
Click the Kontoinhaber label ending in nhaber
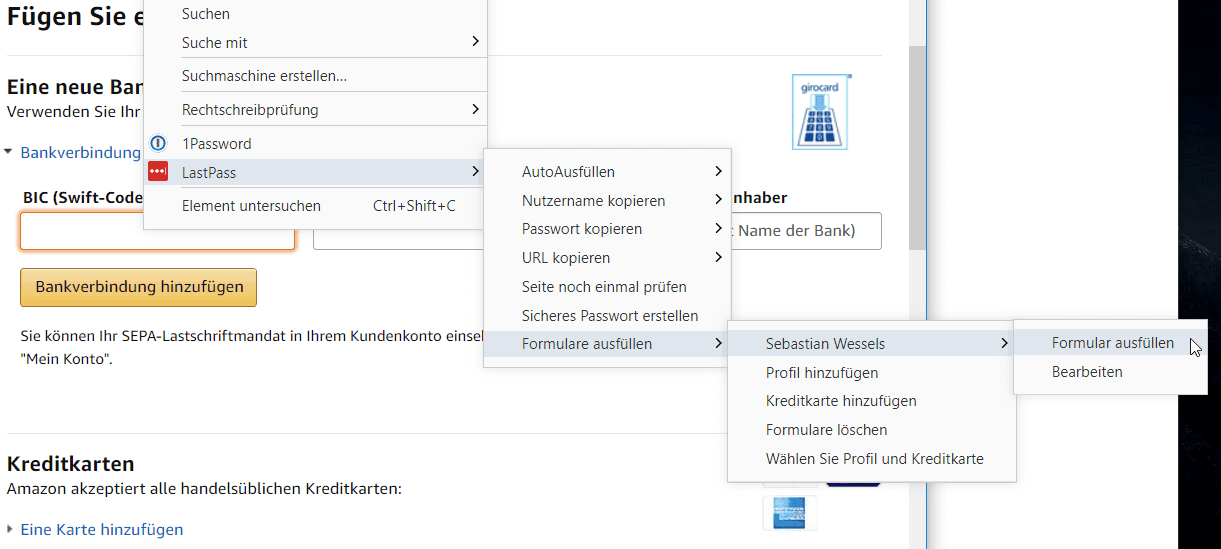tap(759, 198)
